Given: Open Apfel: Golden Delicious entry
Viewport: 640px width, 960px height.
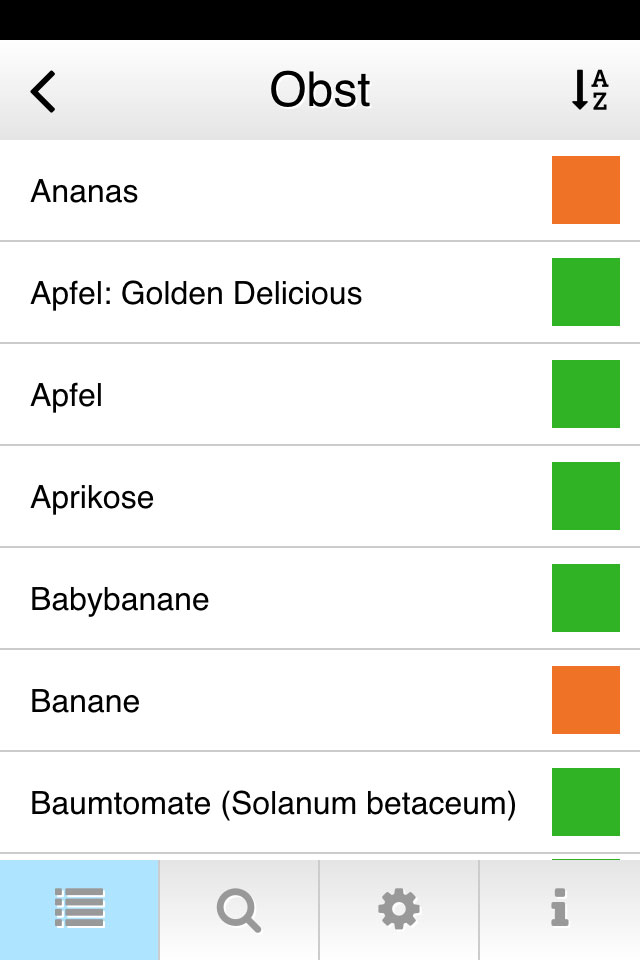Looking at the screenshot, I should [x=320, y=293].
